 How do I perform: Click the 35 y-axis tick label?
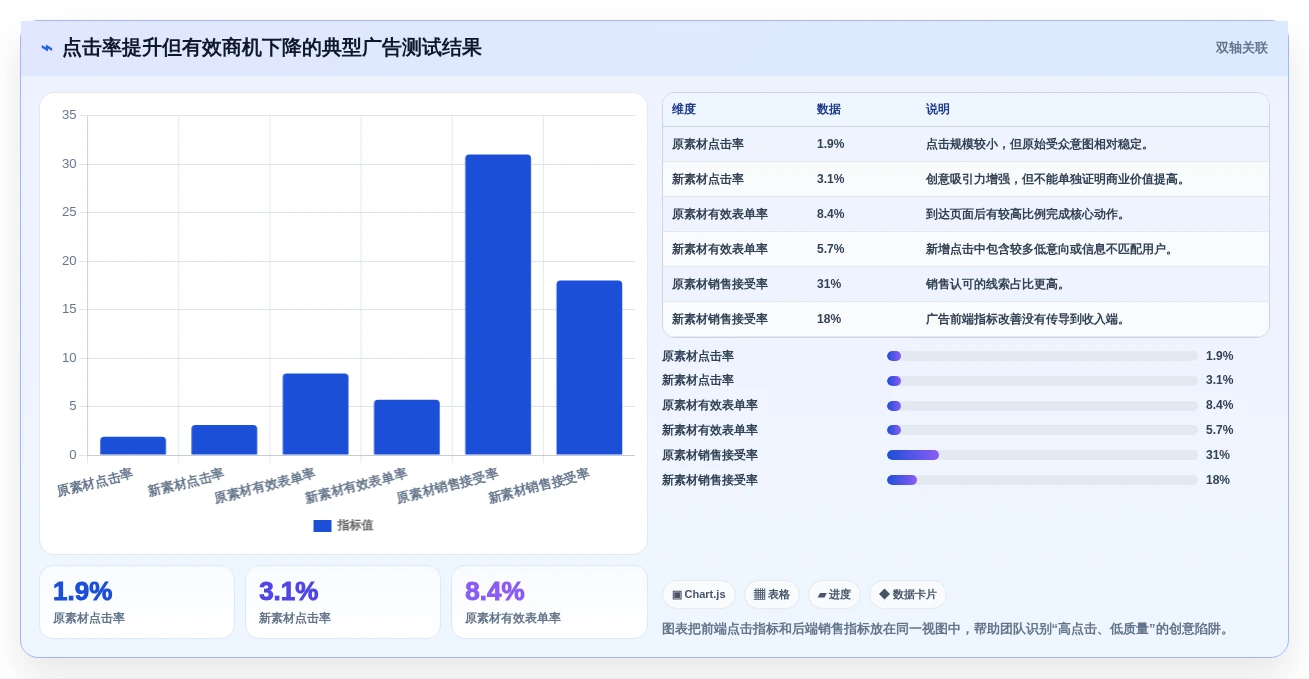click(x=69, y=115)
